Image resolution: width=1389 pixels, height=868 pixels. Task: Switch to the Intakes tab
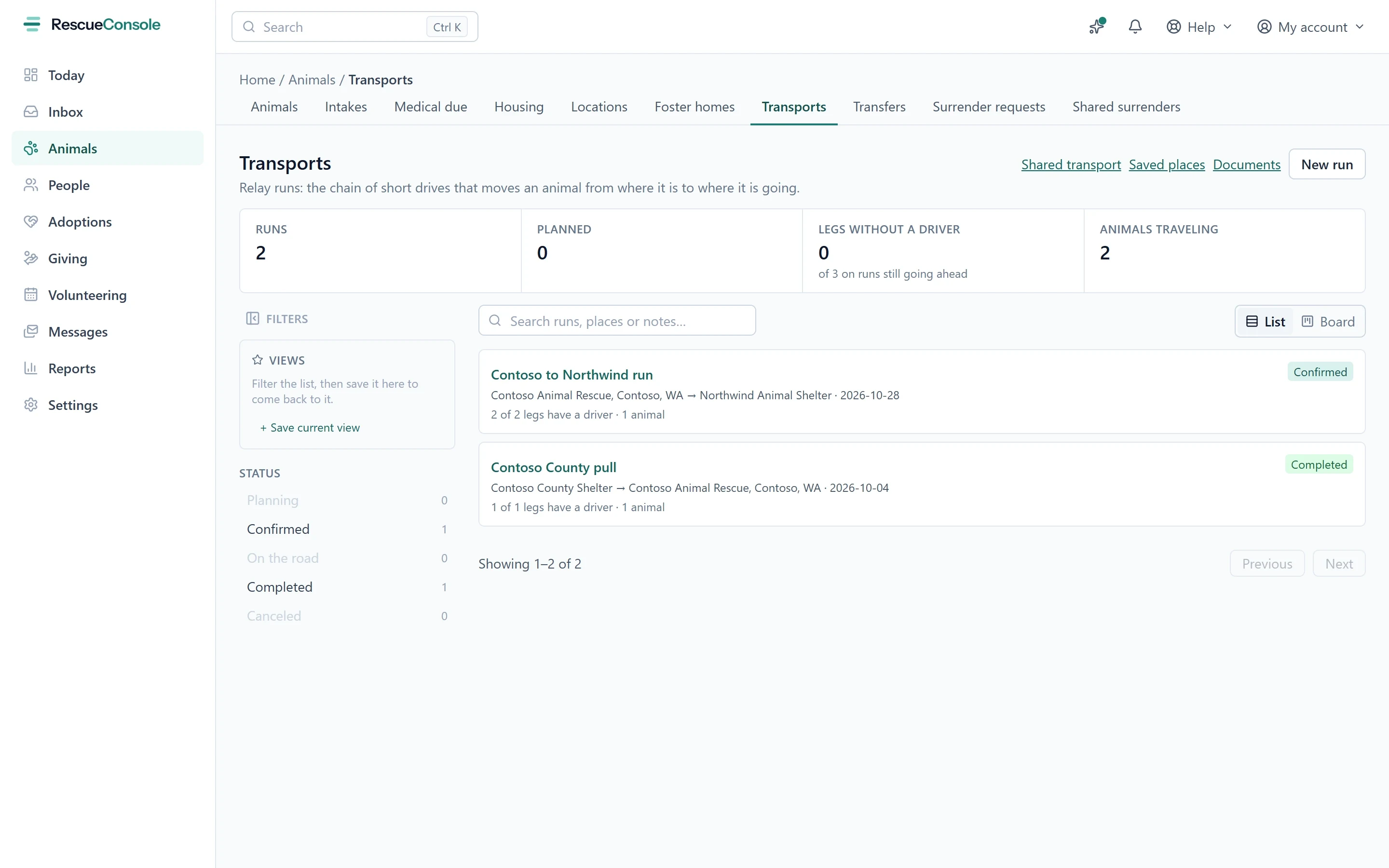click(345, 107)
